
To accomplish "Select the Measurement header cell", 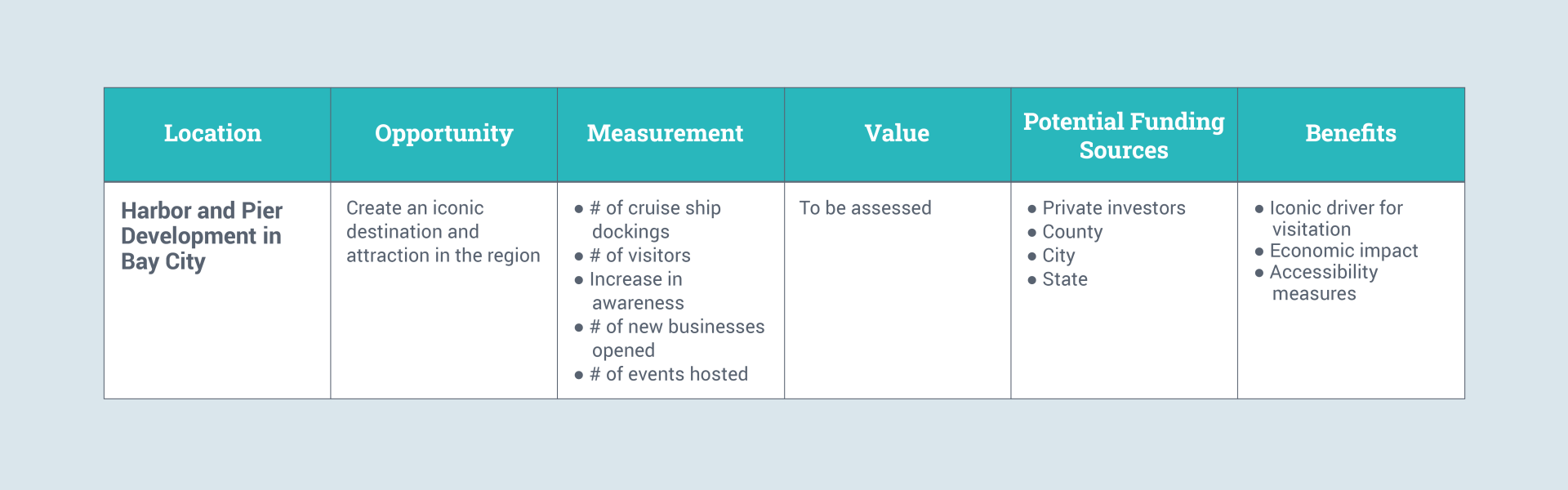I will [x=665, y=133].
